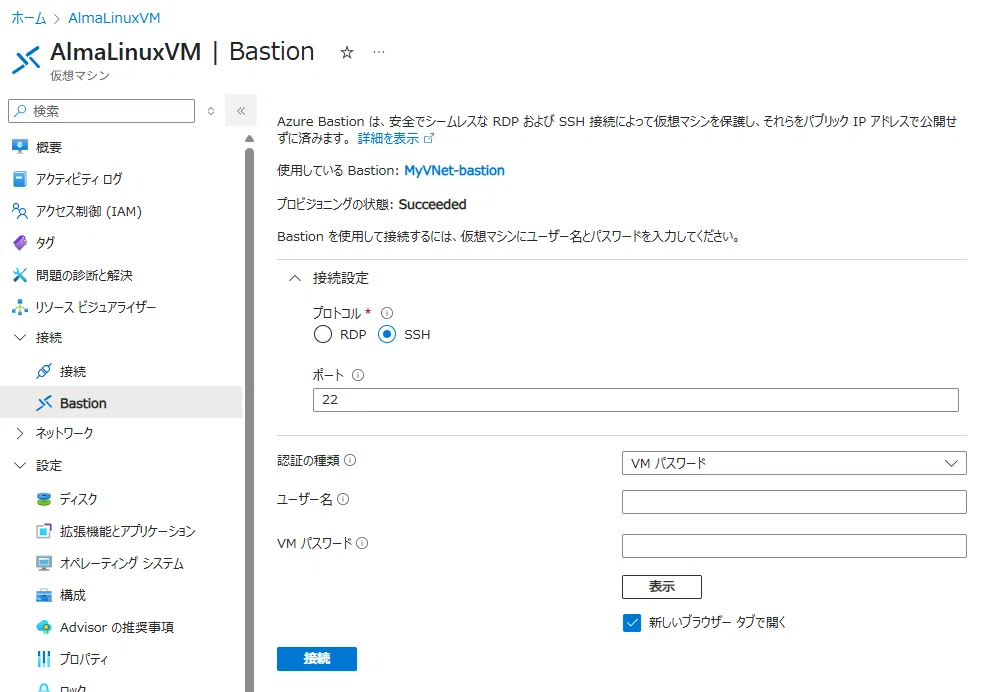Screen dimensions: 1004x692
Task: Click the 問題の診断と解決 wrench icon
Action: click(x=20, y=275)
